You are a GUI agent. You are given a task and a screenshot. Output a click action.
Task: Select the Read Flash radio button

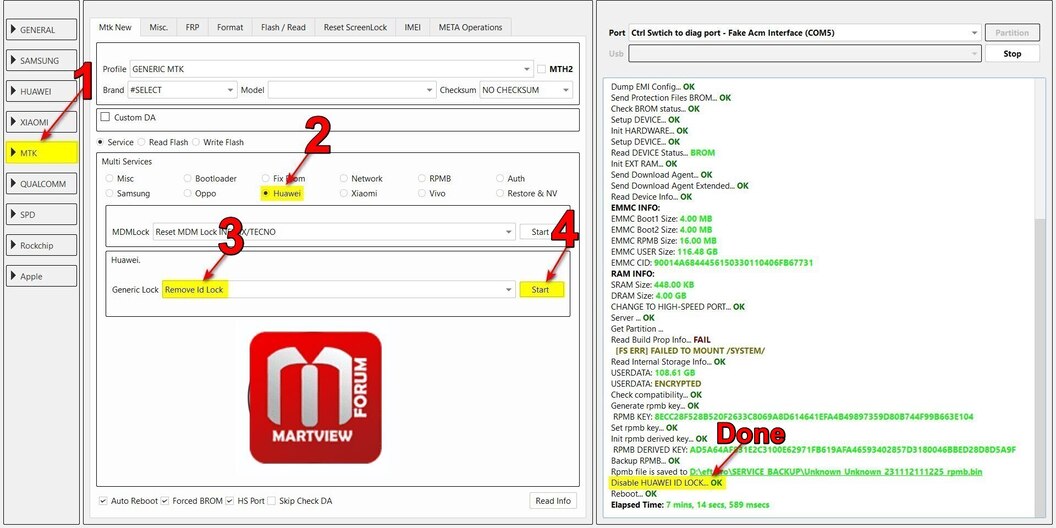pos(141,142)
